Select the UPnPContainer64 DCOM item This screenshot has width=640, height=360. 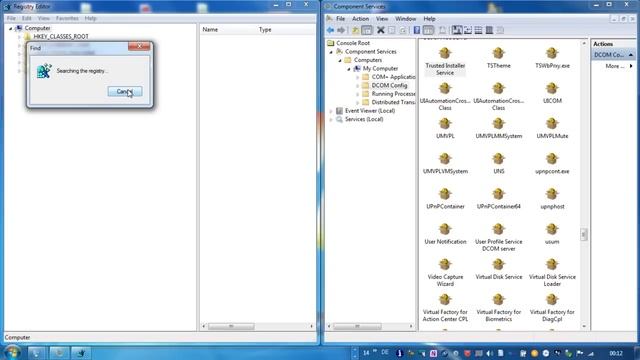click(x=498, y=199)
